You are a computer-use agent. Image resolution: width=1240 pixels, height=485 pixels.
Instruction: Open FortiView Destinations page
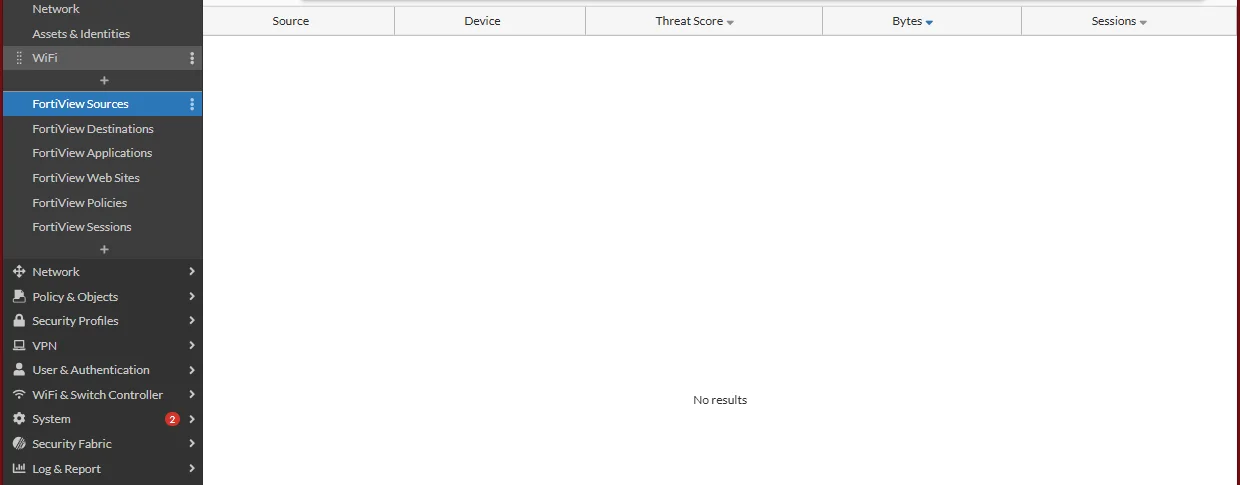click(93, 129)
